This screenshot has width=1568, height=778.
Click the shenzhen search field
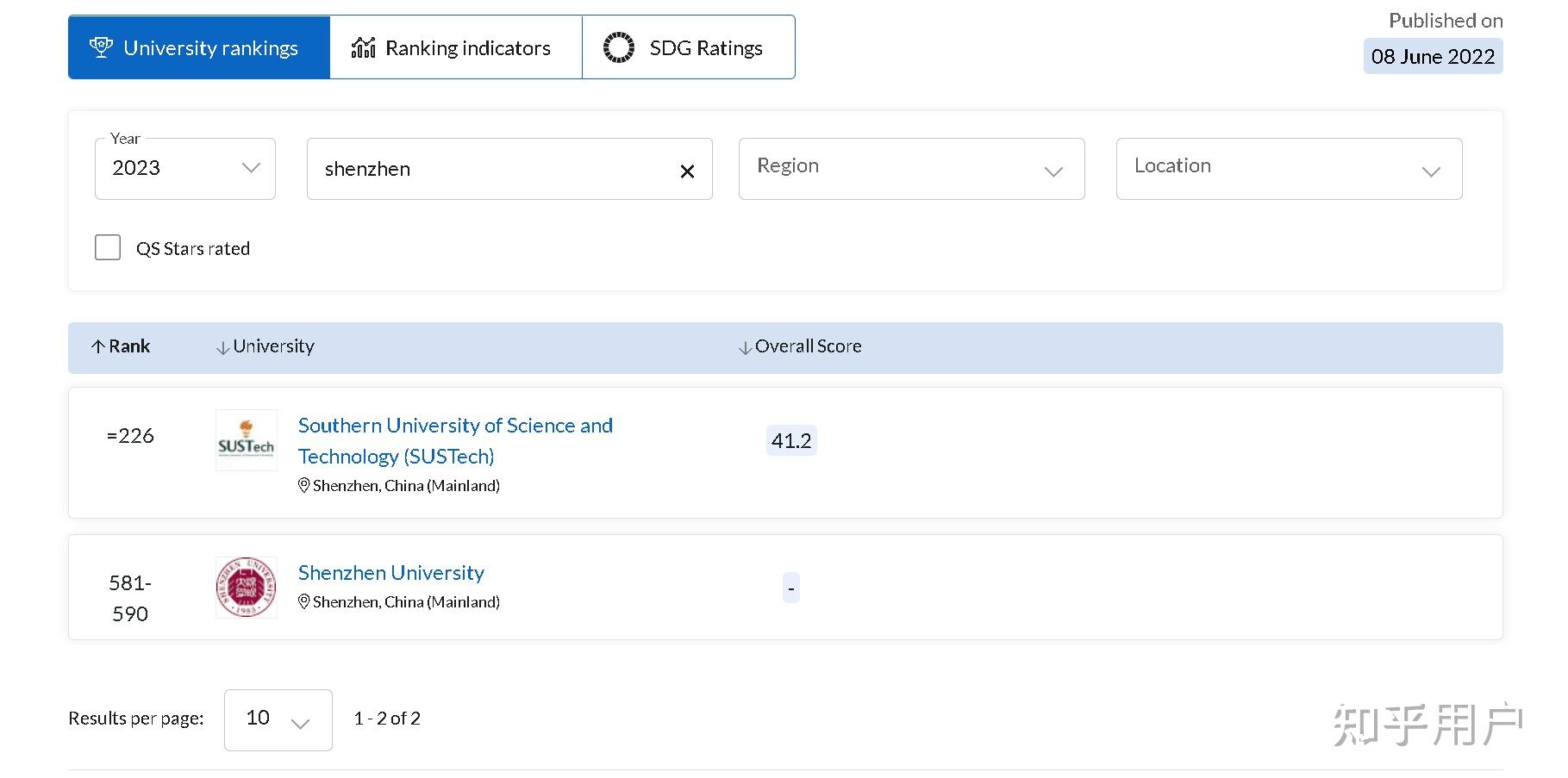coord(509,169)
